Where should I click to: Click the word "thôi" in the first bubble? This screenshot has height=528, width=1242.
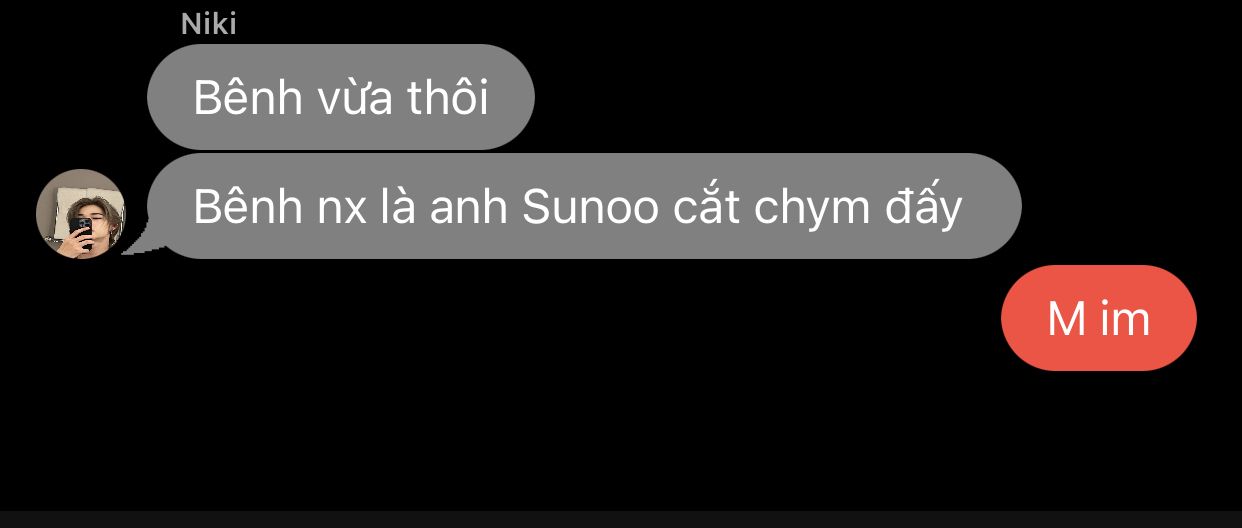448,98
